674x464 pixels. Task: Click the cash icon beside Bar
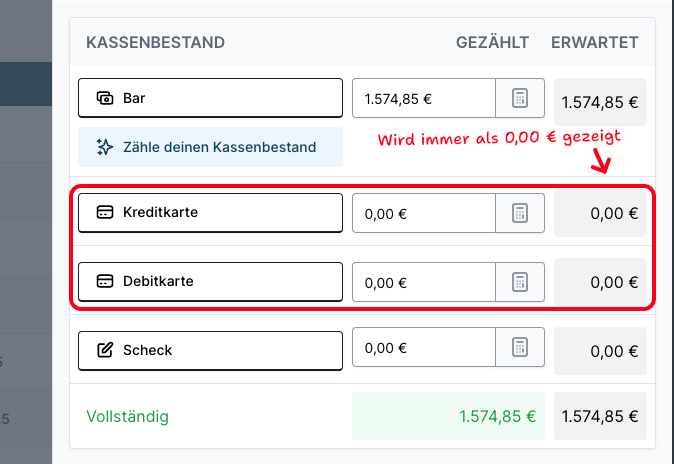[104, 98]
